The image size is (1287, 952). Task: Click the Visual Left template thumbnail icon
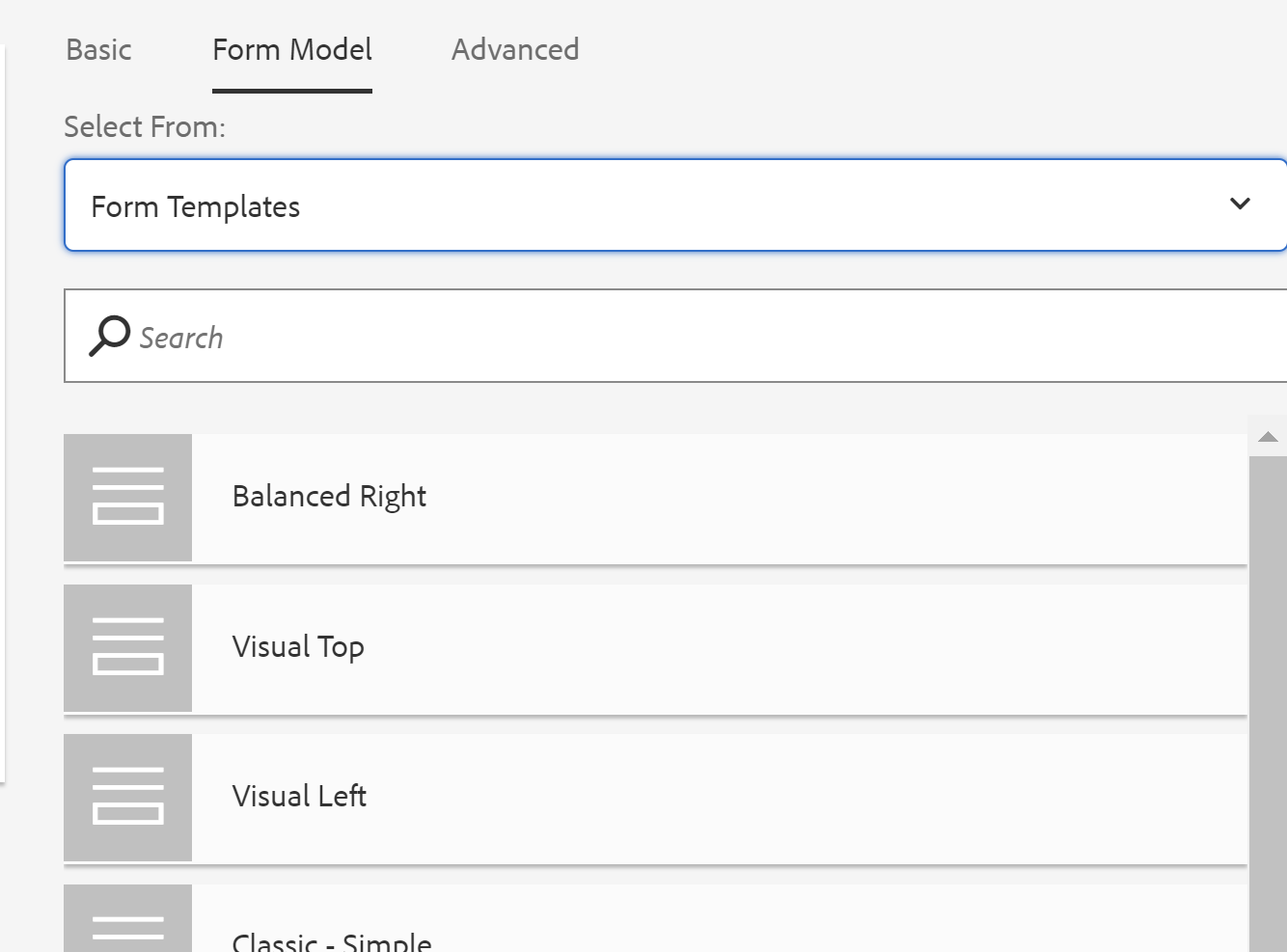(x=127, y=798)
